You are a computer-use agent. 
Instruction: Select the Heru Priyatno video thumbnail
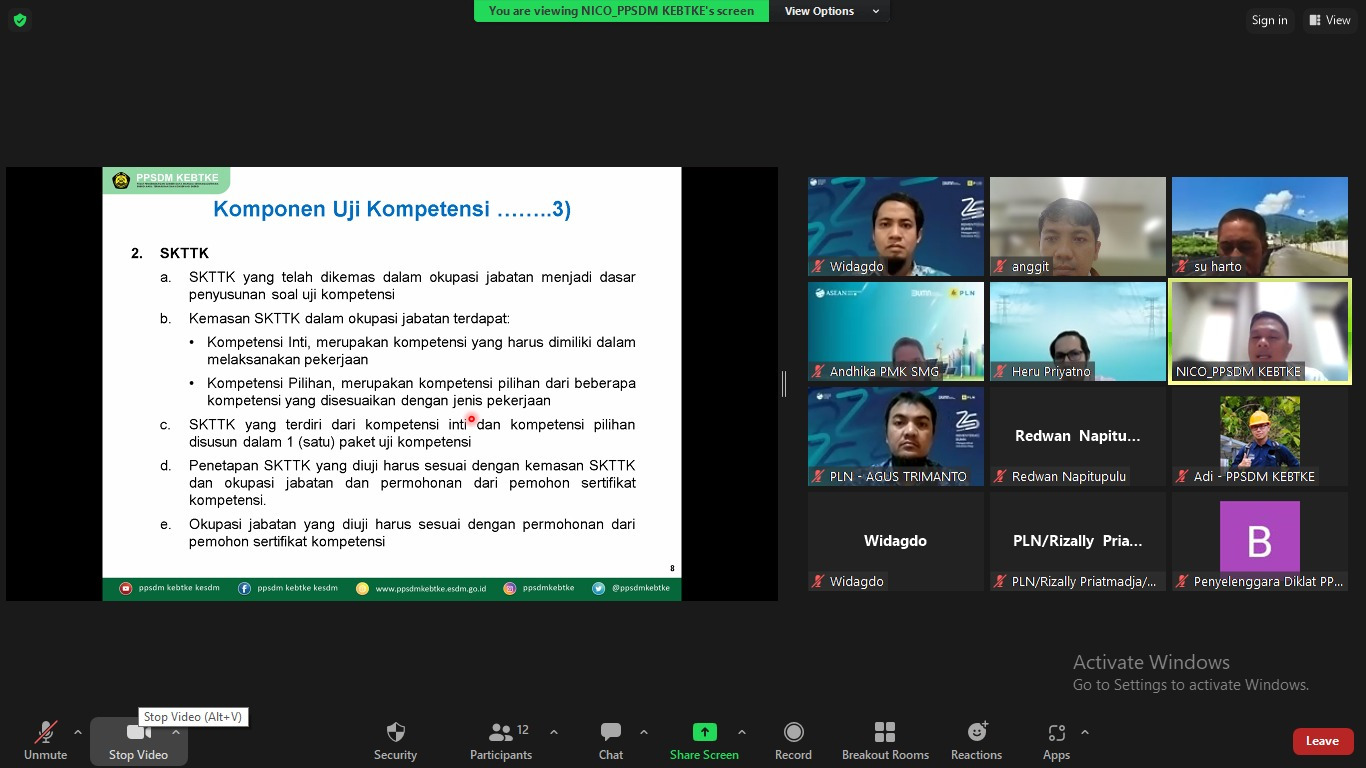(x=1077, y=331)
